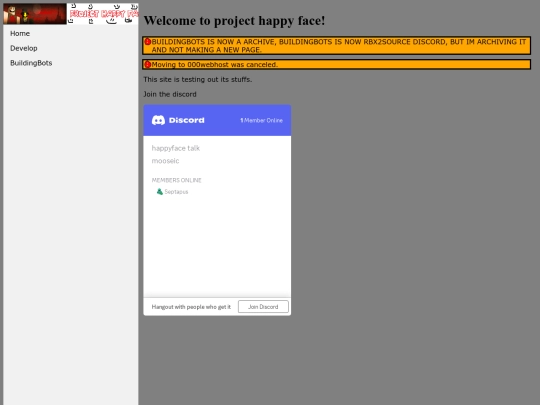The height and width of the screenshot is (405, 540).
Task: Click 'Hangout with people who get it' text
Action: 191,307
